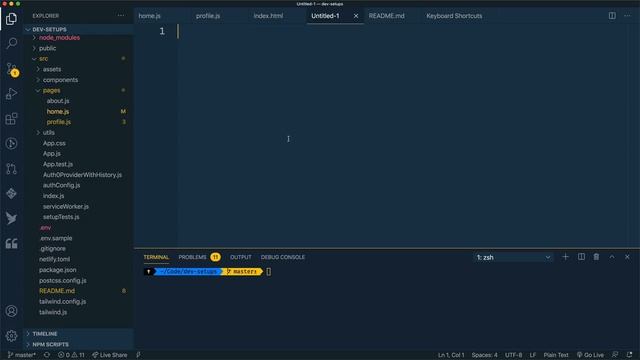Open the Git pull requests view icon
Screen dimensions: 640x360
(11, 169)
